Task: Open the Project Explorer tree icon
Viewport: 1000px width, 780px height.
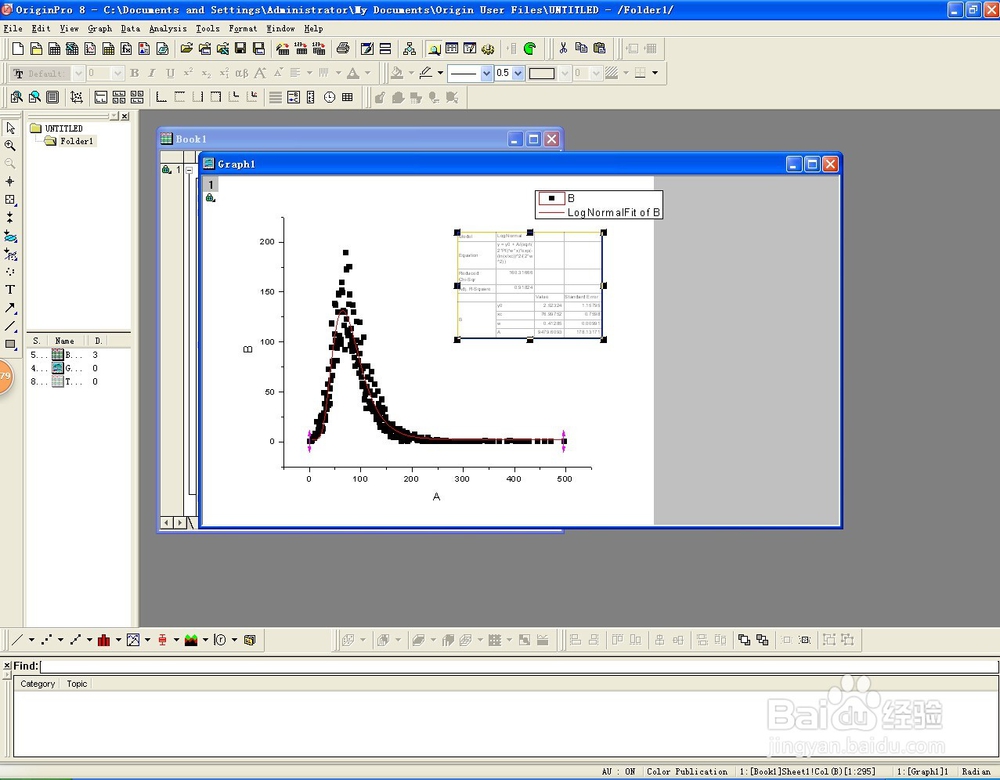Action: pos(409,48)
